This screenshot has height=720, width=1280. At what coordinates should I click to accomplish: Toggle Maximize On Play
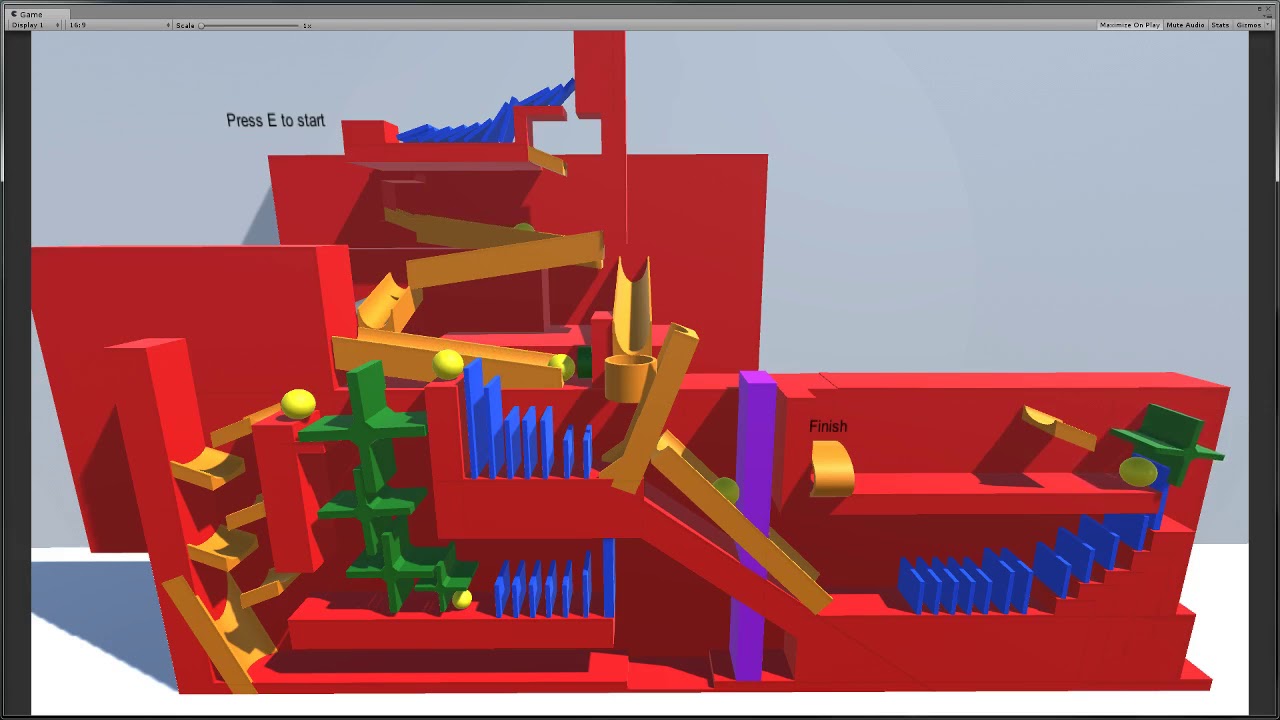click(1129, 25)
